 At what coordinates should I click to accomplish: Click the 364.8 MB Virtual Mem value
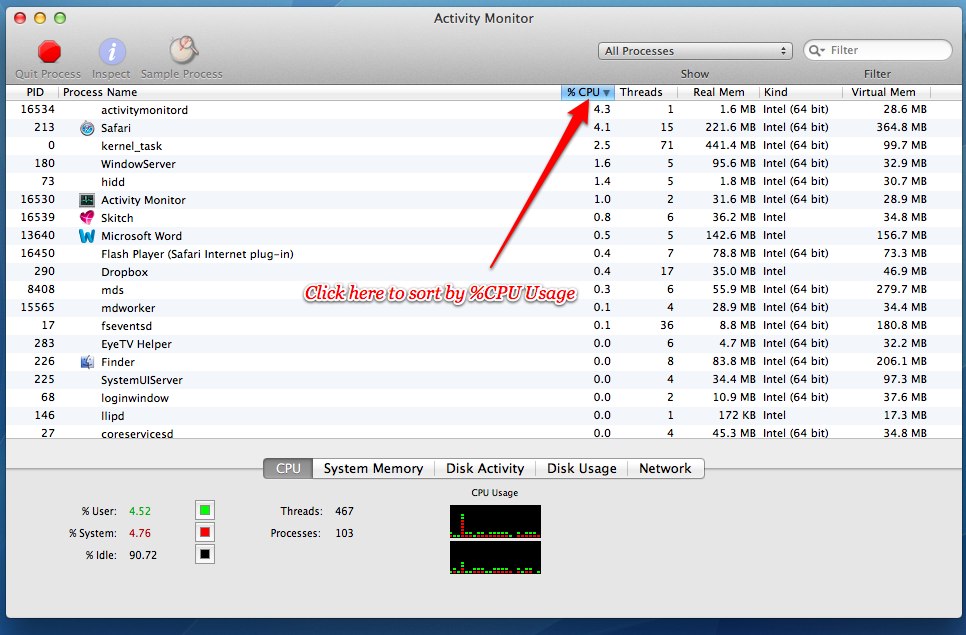pos(901,127)
